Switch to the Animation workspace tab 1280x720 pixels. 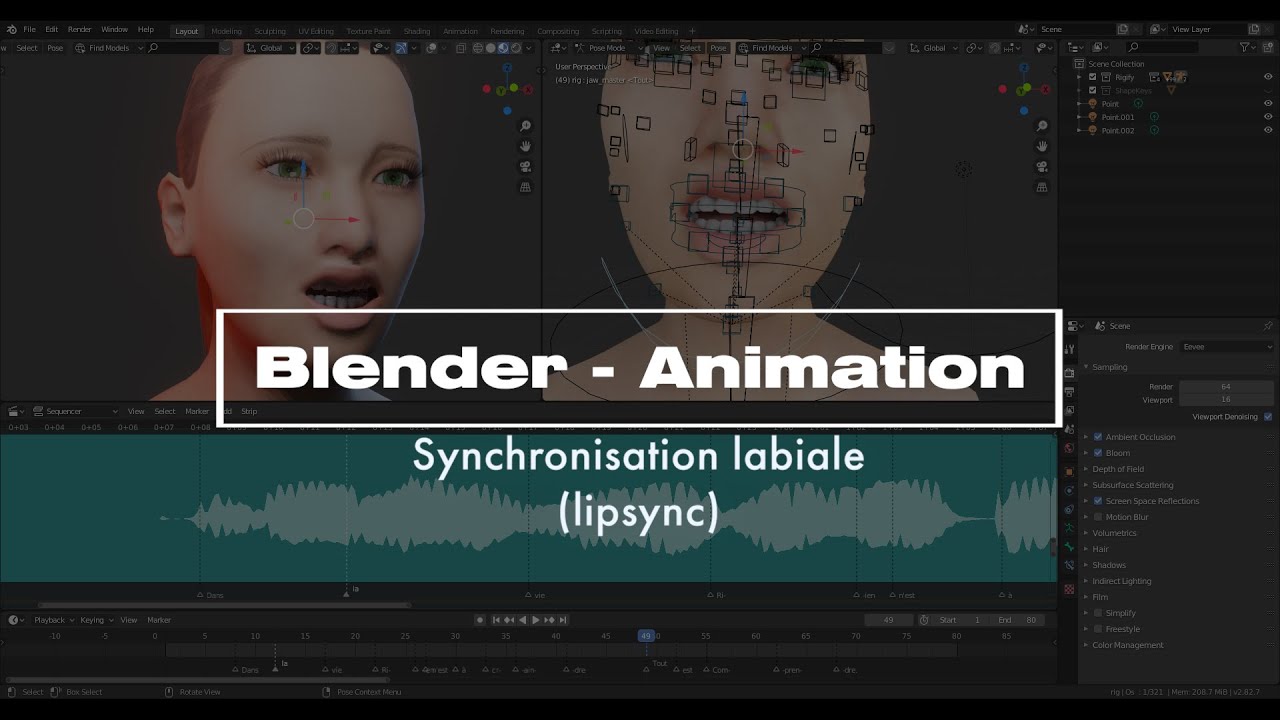click(460, 31)
